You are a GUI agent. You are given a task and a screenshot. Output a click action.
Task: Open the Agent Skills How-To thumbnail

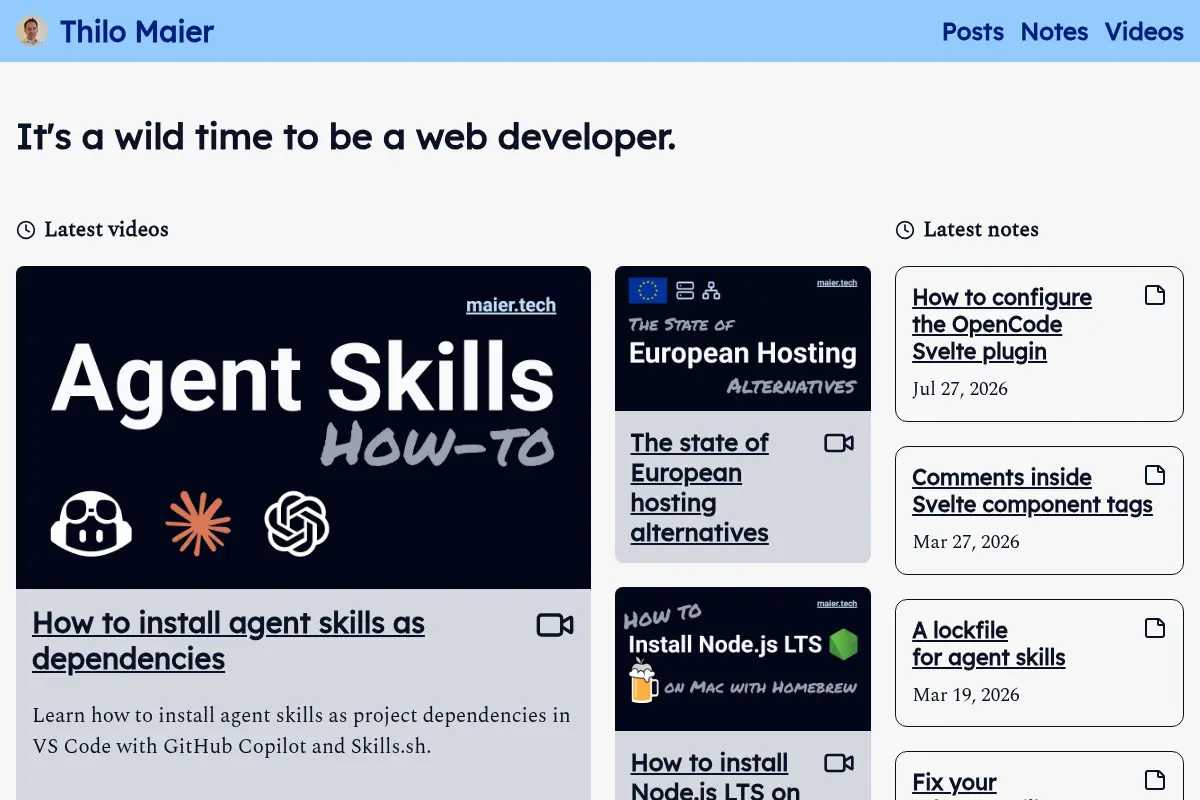coord(303,427)
